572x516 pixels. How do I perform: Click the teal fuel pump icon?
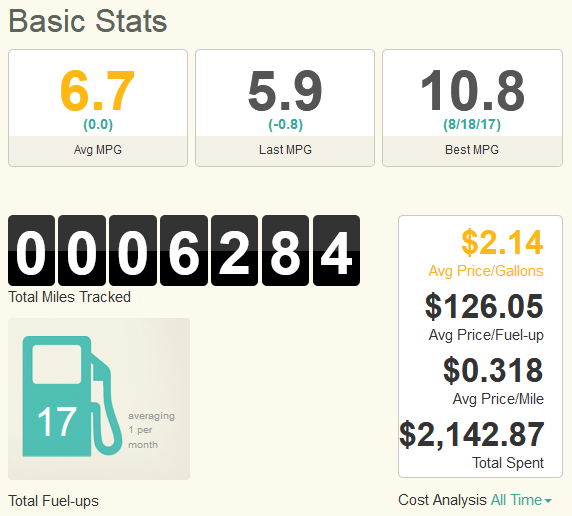(72, 396)
